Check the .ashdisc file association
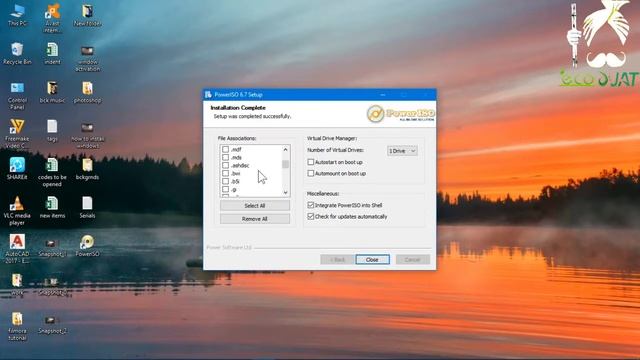 pos(226,165)
